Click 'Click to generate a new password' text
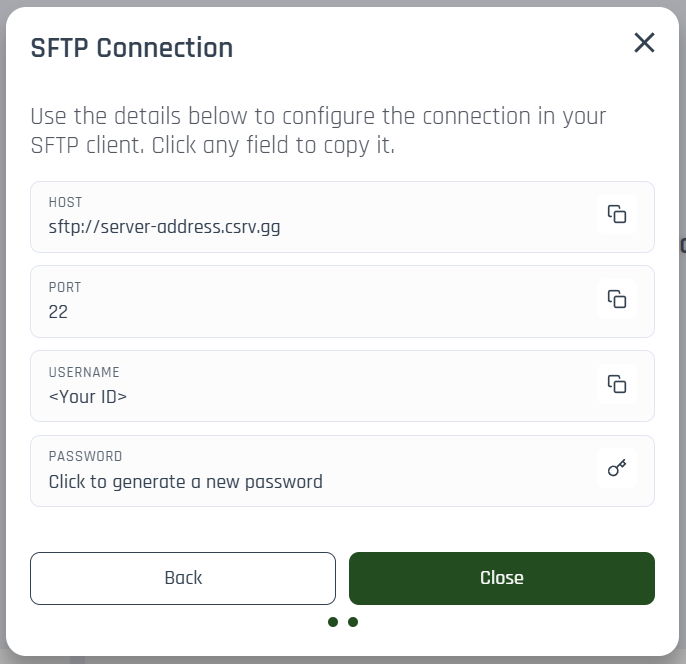The height and width of the screenshot is (664, 686). coord(185,482)
